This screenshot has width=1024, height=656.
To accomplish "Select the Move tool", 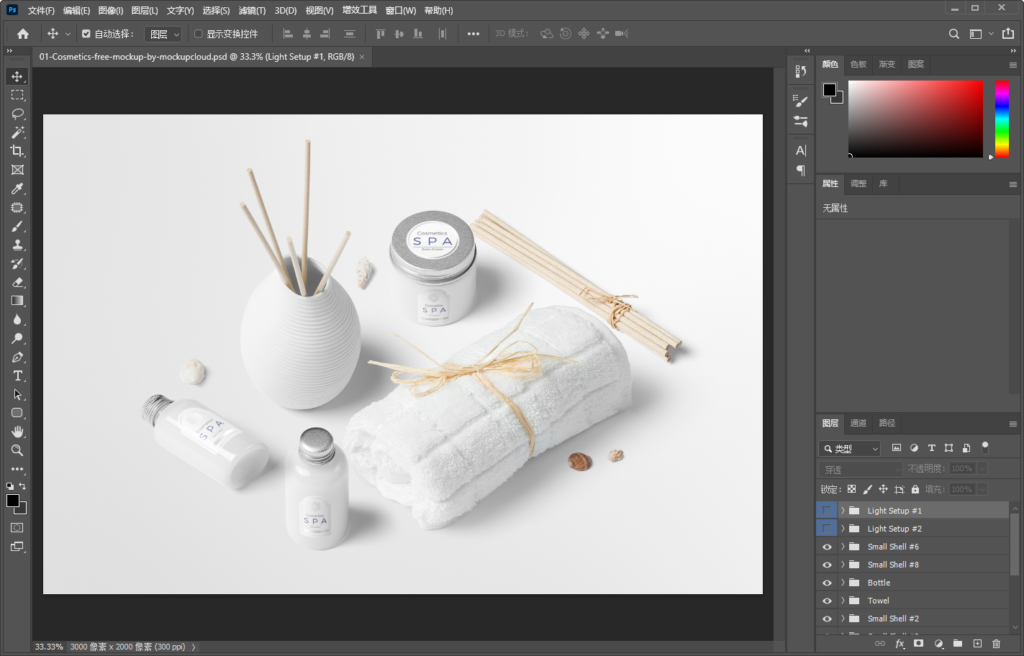I will [x=17, y=76].
